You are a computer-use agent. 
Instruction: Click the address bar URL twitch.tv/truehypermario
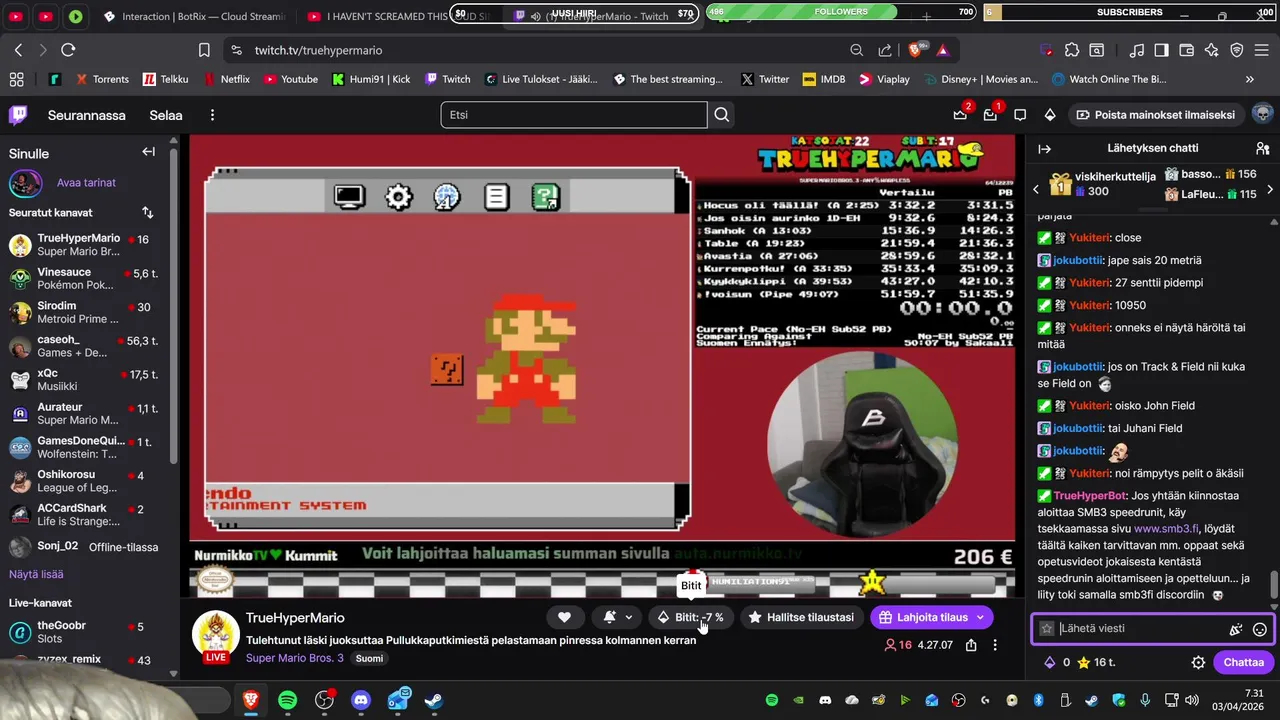point(318,50)
